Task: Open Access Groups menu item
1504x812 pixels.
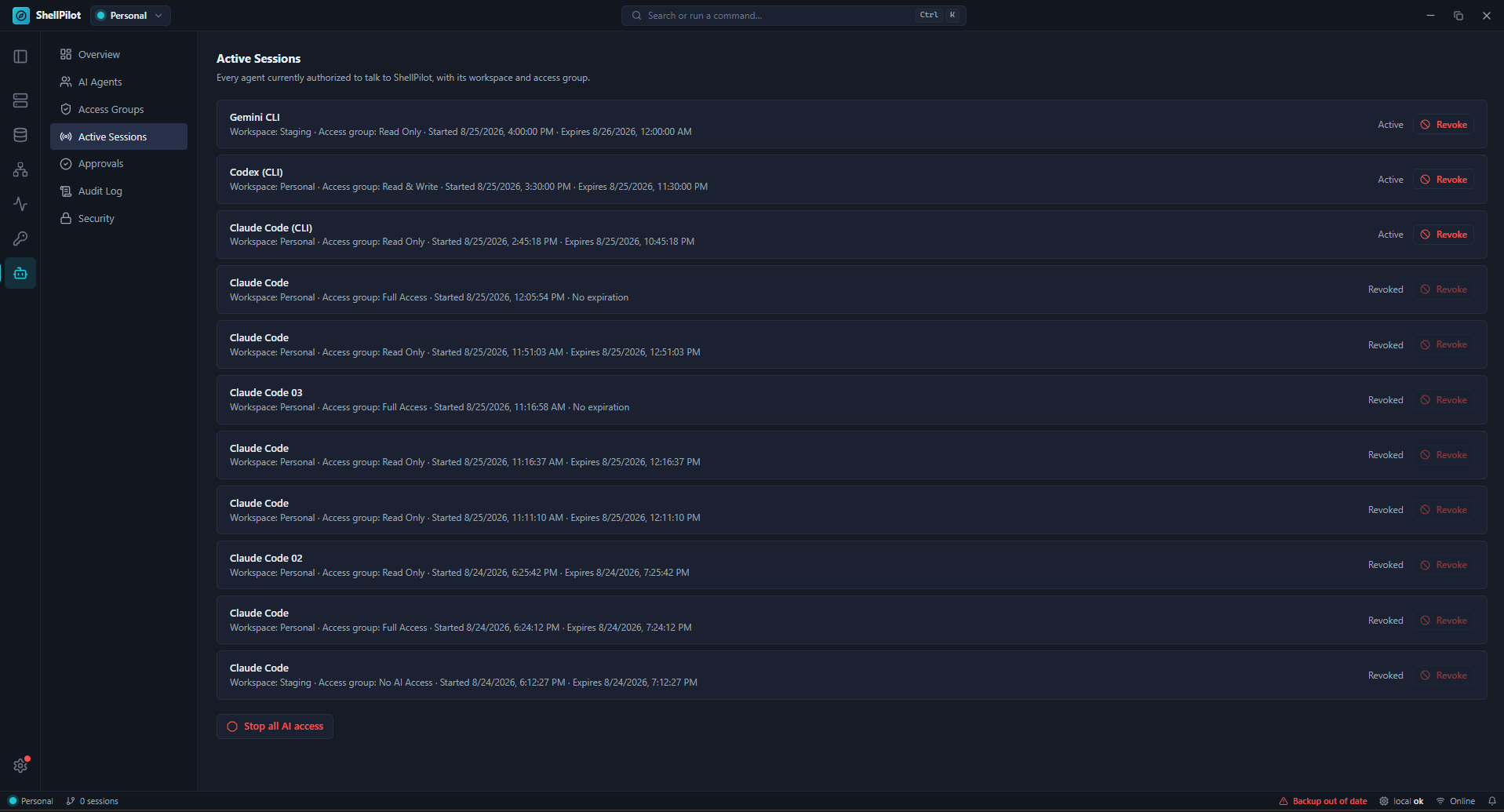Action: tap(118, 110)
